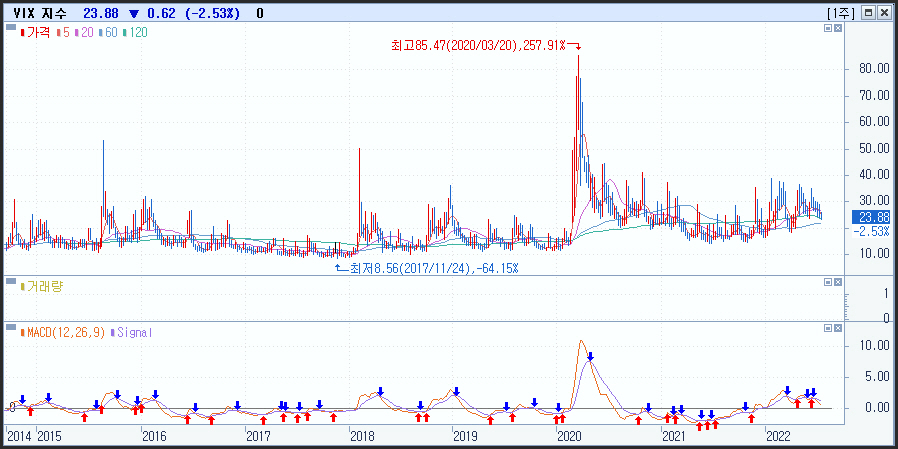Click the blue 23.88 current price tag
898x449 pixels.
pos(871,218)
